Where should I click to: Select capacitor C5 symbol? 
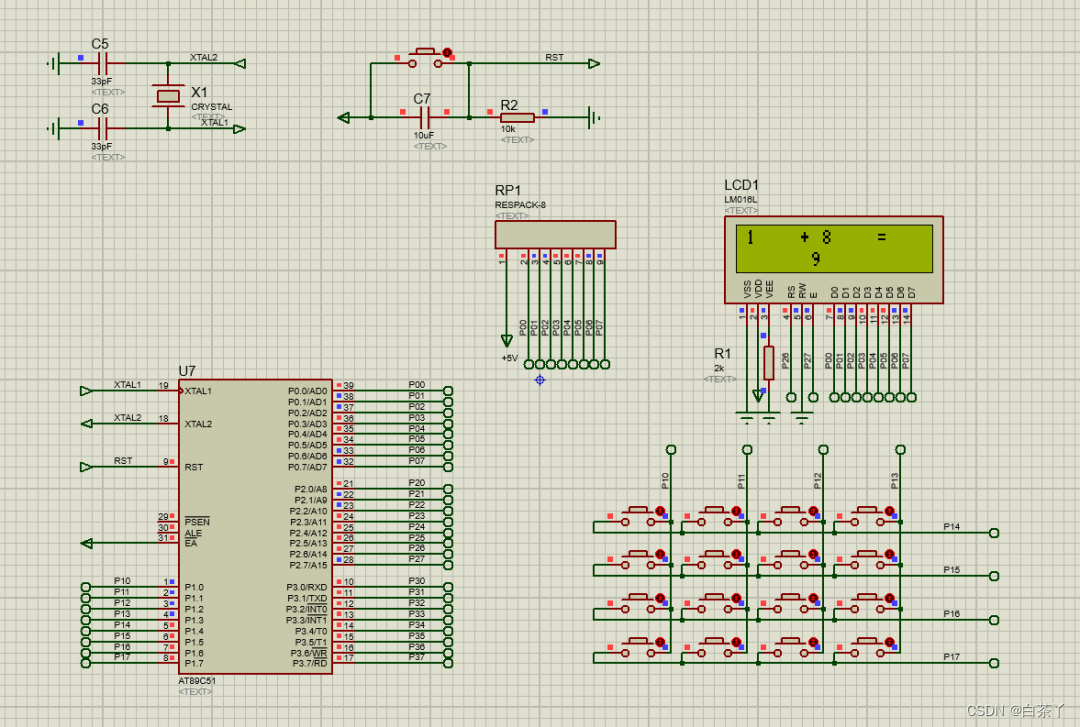coord(103,64)
